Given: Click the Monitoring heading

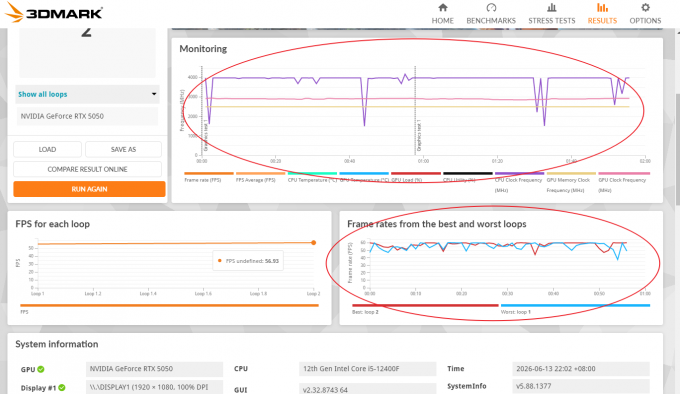Looking at the screenshot, I should [x=203, y=49].
